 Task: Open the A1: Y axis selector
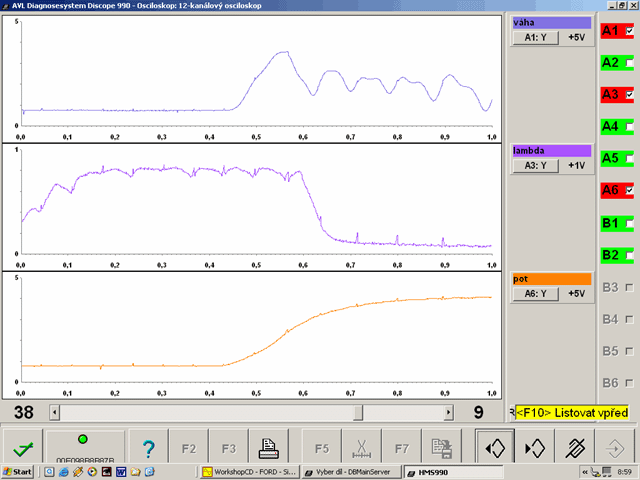coord(536,38)
